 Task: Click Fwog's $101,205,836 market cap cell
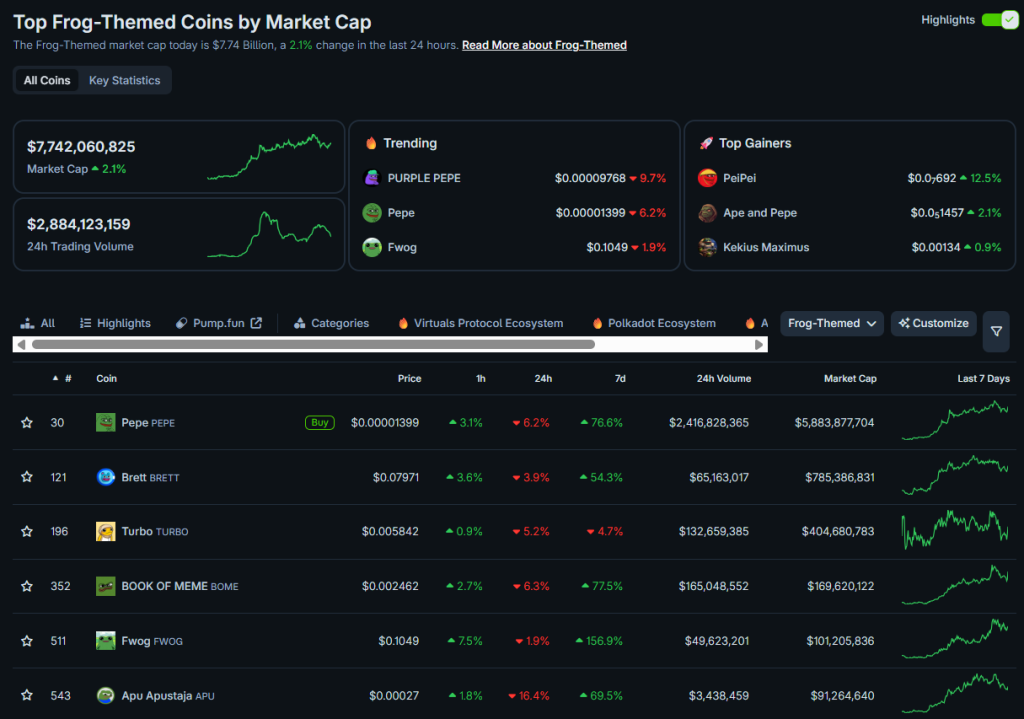(x=840, y=641)
